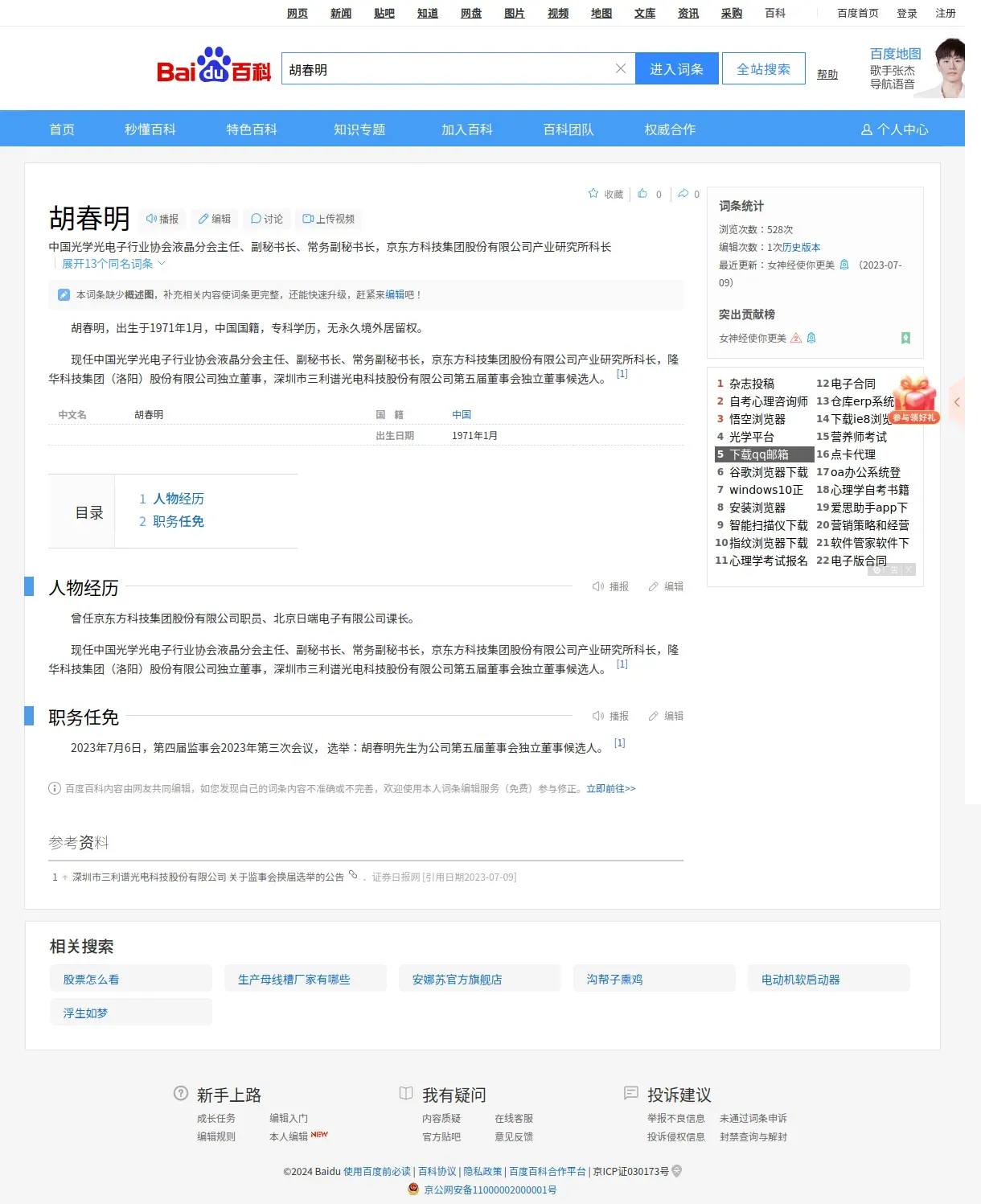Click 举报不良信息 link in footer
This screenshot has height=1204, width=981.
[676, 1119]
